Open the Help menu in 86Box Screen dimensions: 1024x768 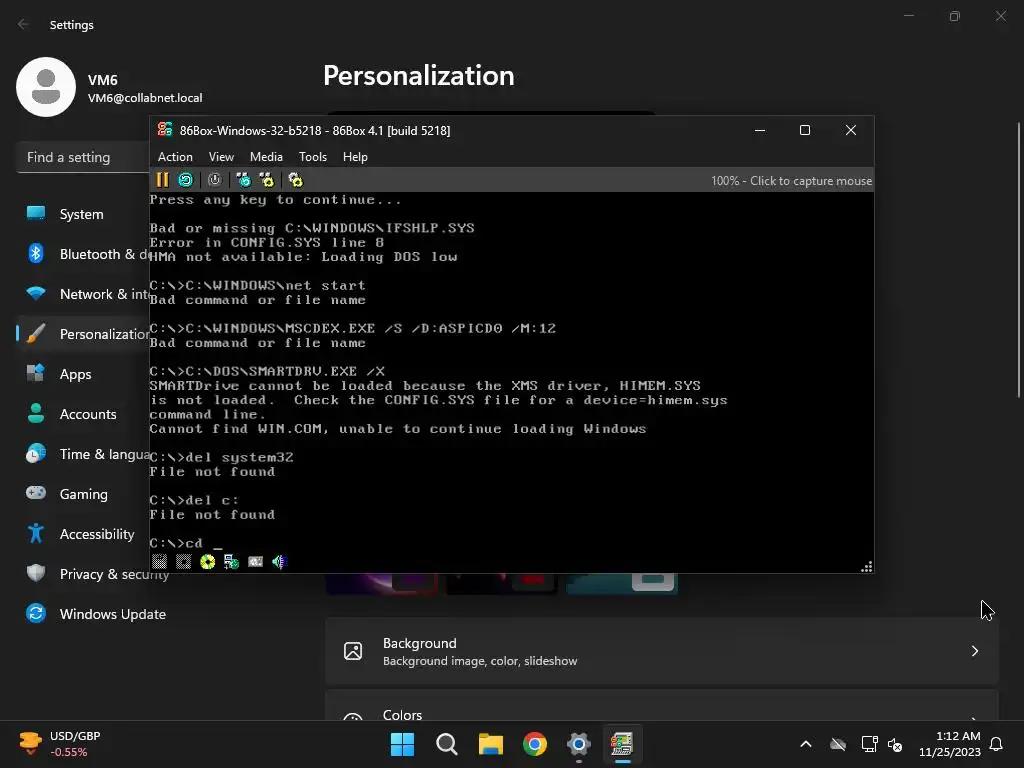click(355, 157)
